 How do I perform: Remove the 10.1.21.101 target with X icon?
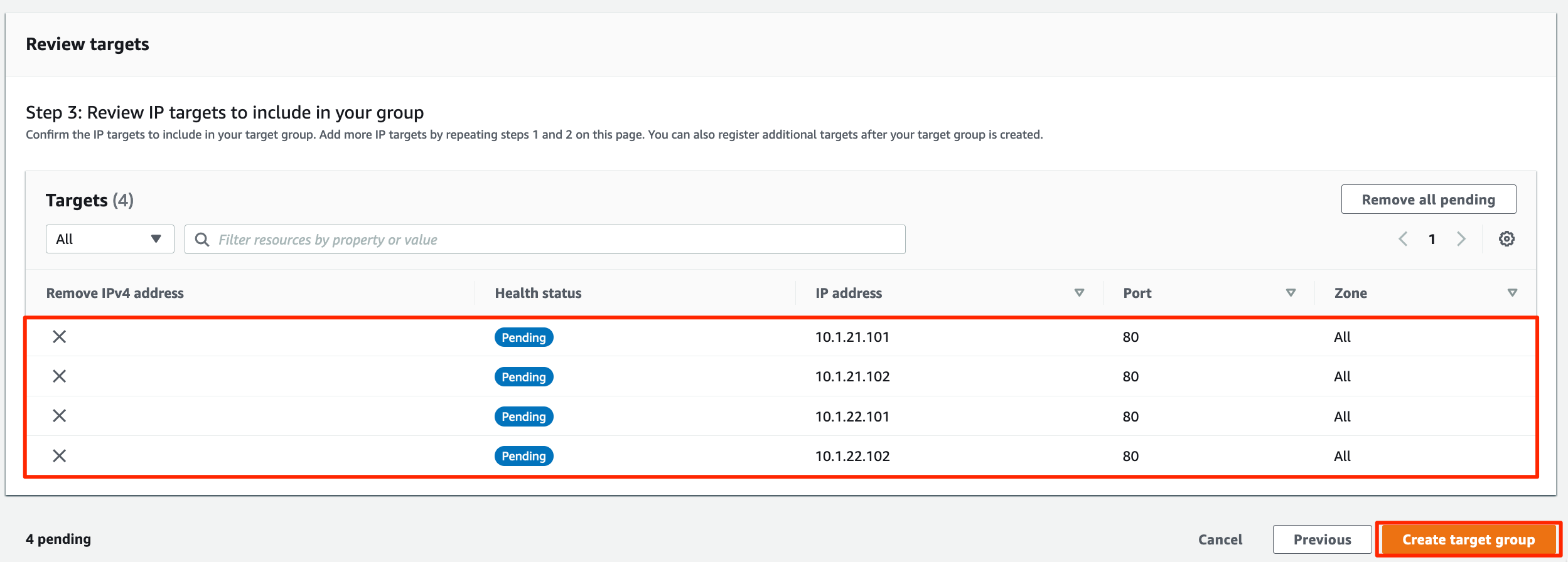pyautogui.click(x=59, y=337)
